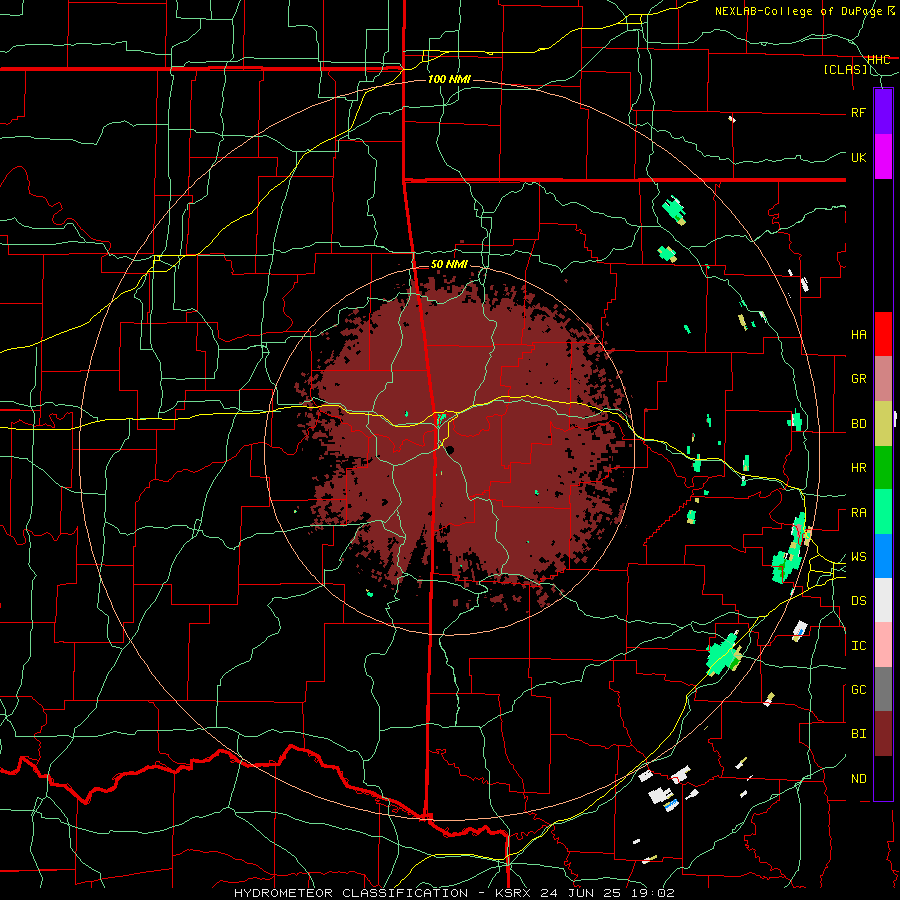The image size is (900, 900).
Task: Click the "DS" legend label
Action: (x=858, y=601)
